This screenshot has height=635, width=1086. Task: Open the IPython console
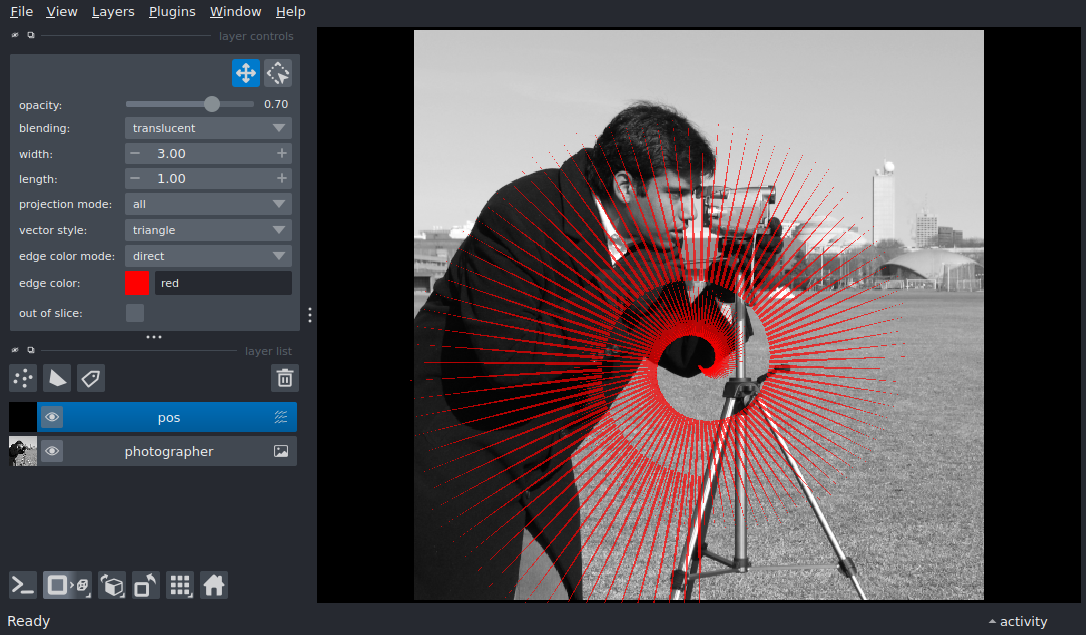point(23,585)
